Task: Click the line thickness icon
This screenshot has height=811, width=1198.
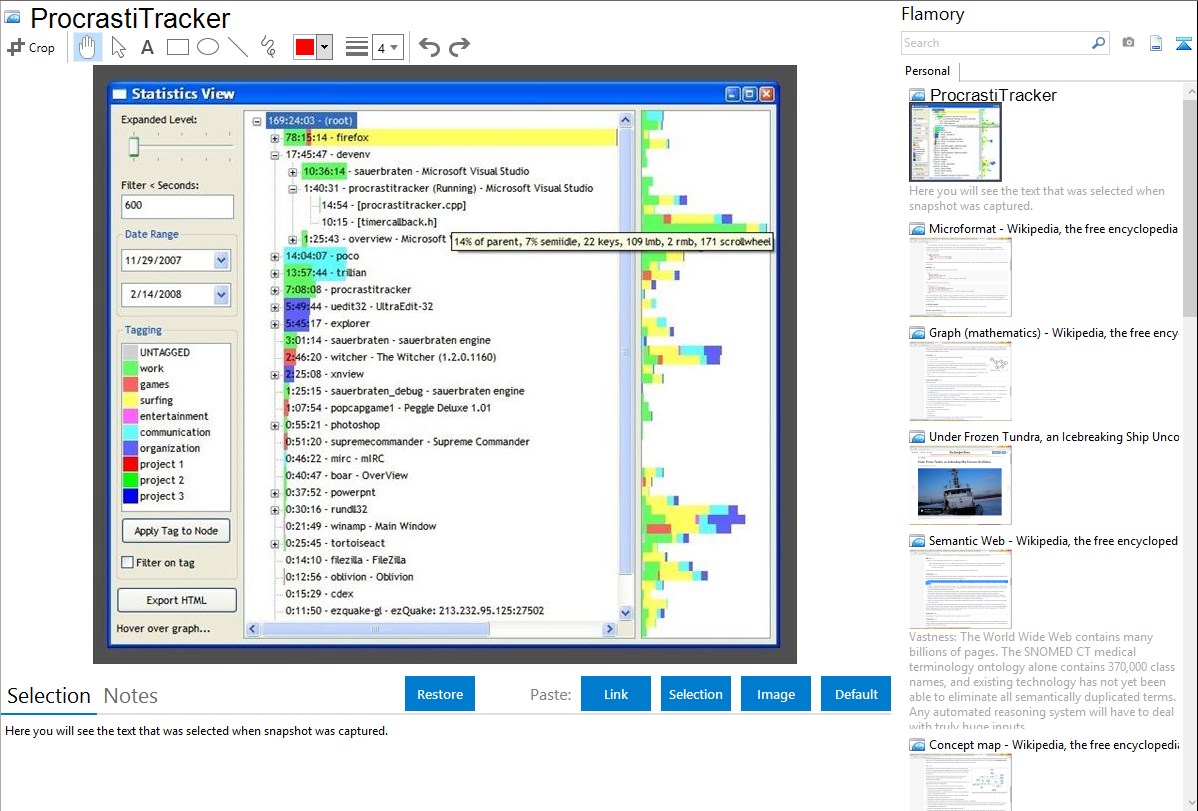Action: point(356,47)
